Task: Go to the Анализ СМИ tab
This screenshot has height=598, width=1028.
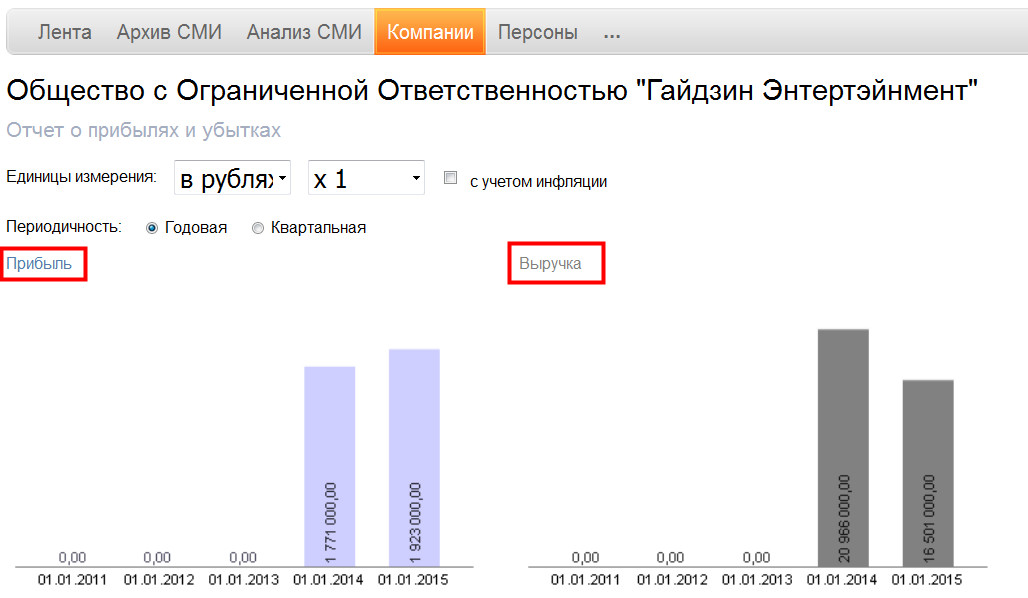Action: [x=304, y=31]
